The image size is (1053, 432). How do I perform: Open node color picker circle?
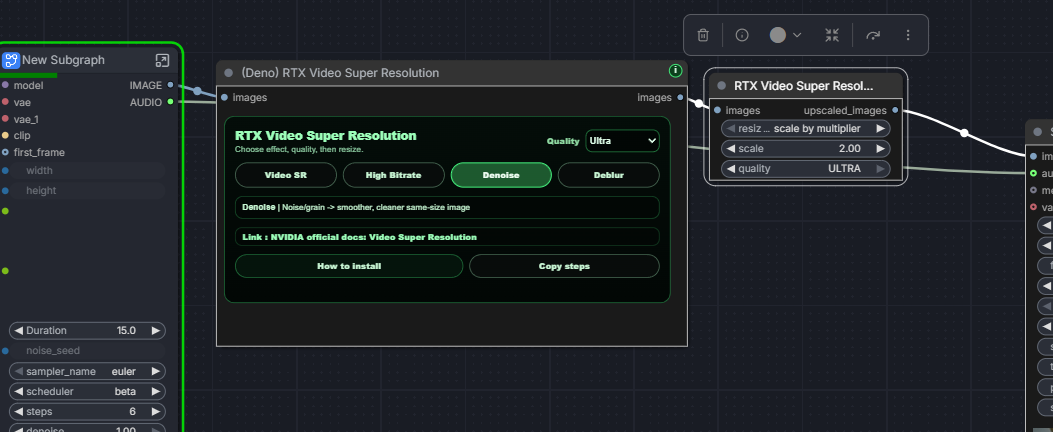778,35
